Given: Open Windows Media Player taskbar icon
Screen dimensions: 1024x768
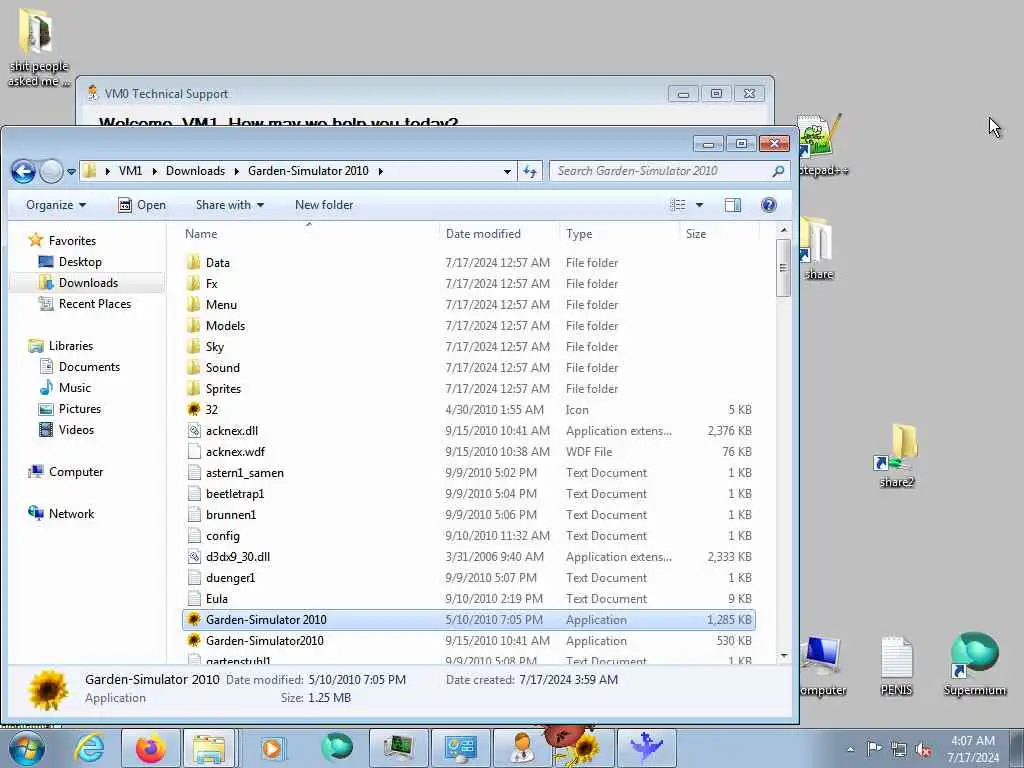Looking at the screenshot, I should [271, 748].
